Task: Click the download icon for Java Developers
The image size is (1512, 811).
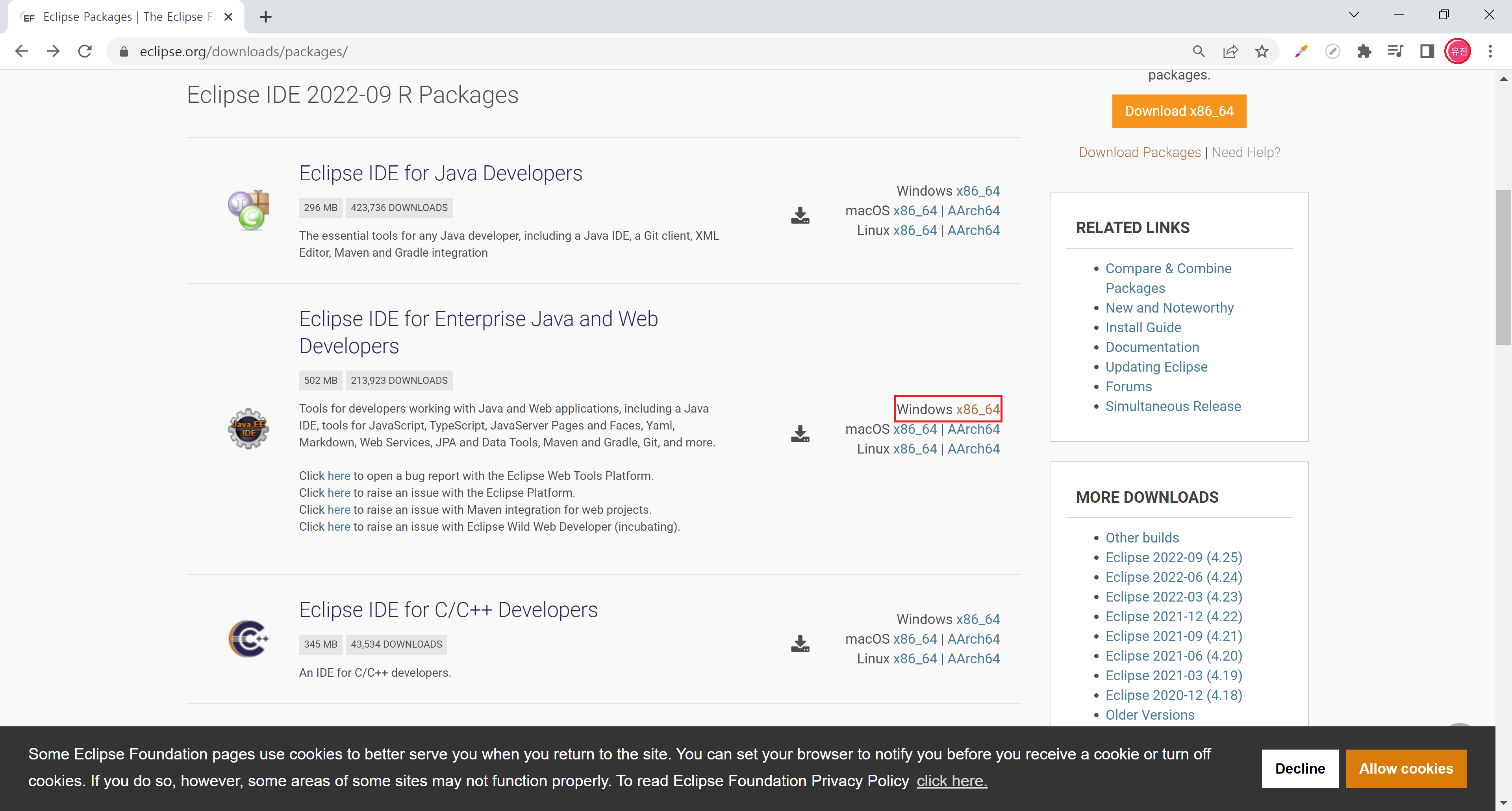Action: click(800, 215)
